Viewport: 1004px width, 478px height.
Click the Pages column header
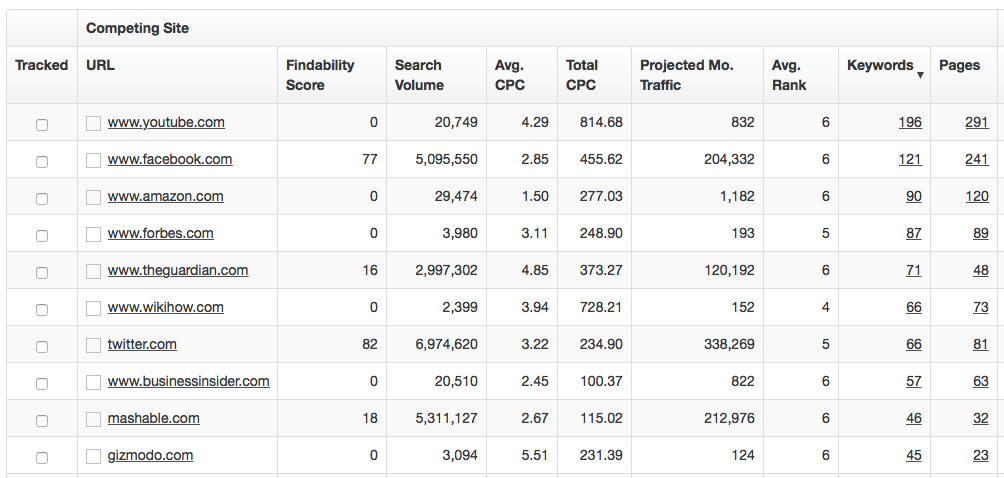(x=959, y=65)
